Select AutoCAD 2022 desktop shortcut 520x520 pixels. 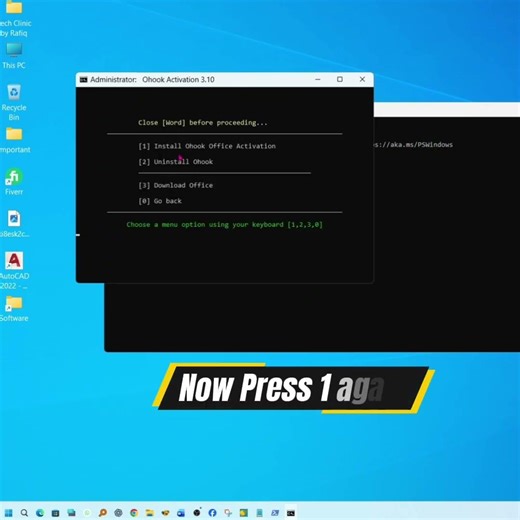point(14,271)
